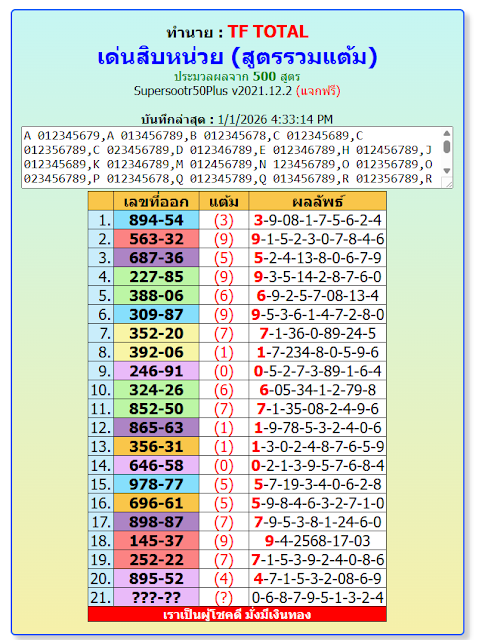The width and height of the screenshot is (482, 640).
Task: Select drawn number 865-63
Action: (156, 428)
